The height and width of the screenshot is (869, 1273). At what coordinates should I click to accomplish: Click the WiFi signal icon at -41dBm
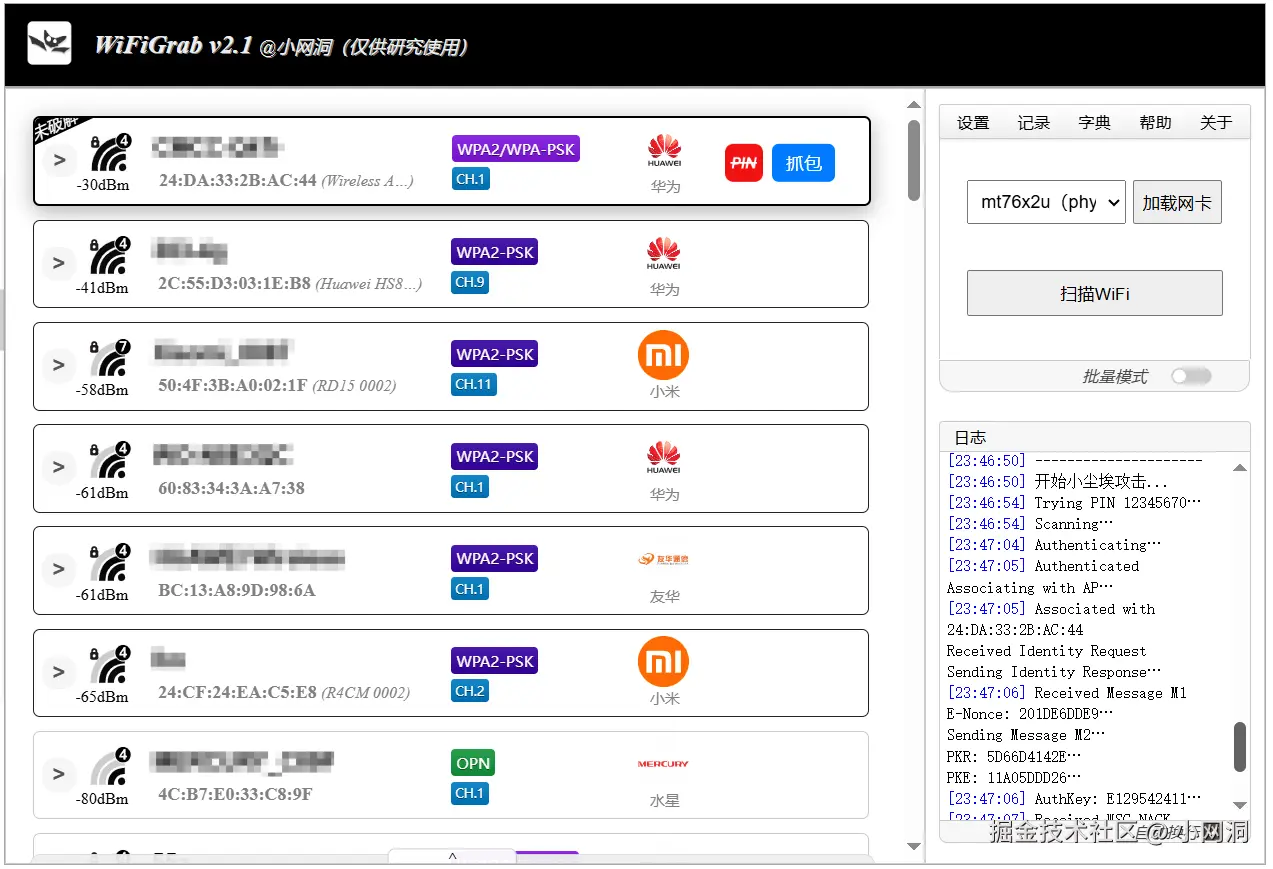(x=109, y=257)
